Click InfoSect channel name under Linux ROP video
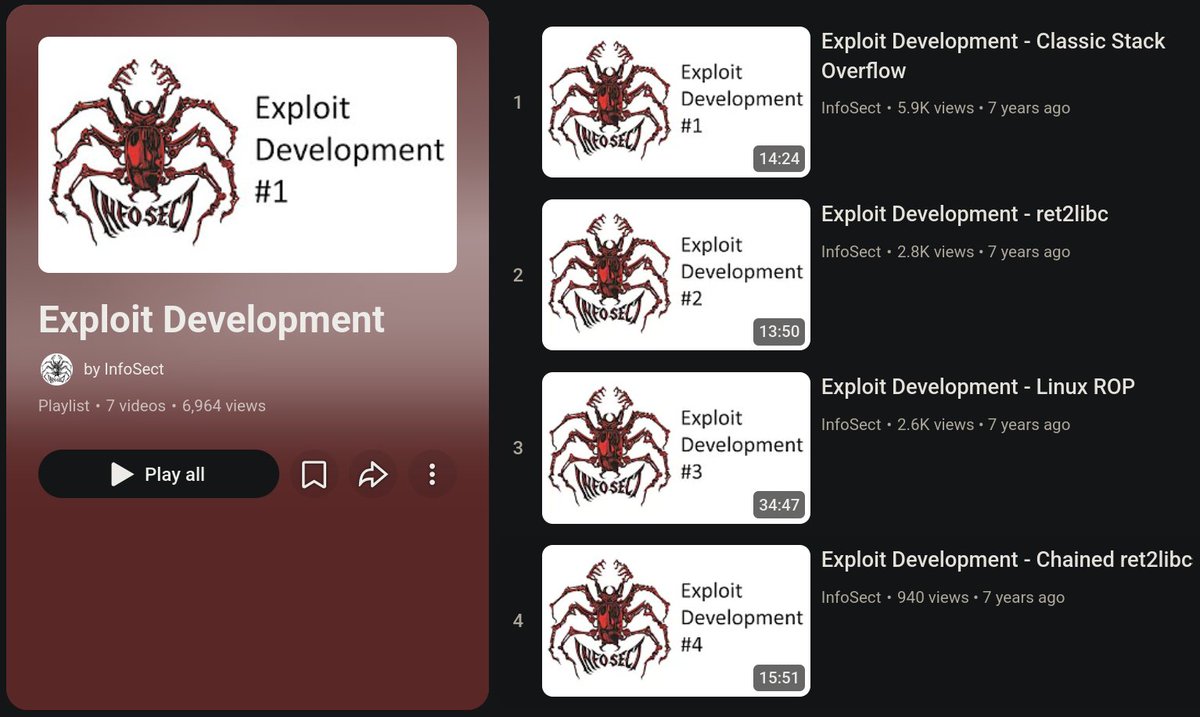 (x=851, y=425)
